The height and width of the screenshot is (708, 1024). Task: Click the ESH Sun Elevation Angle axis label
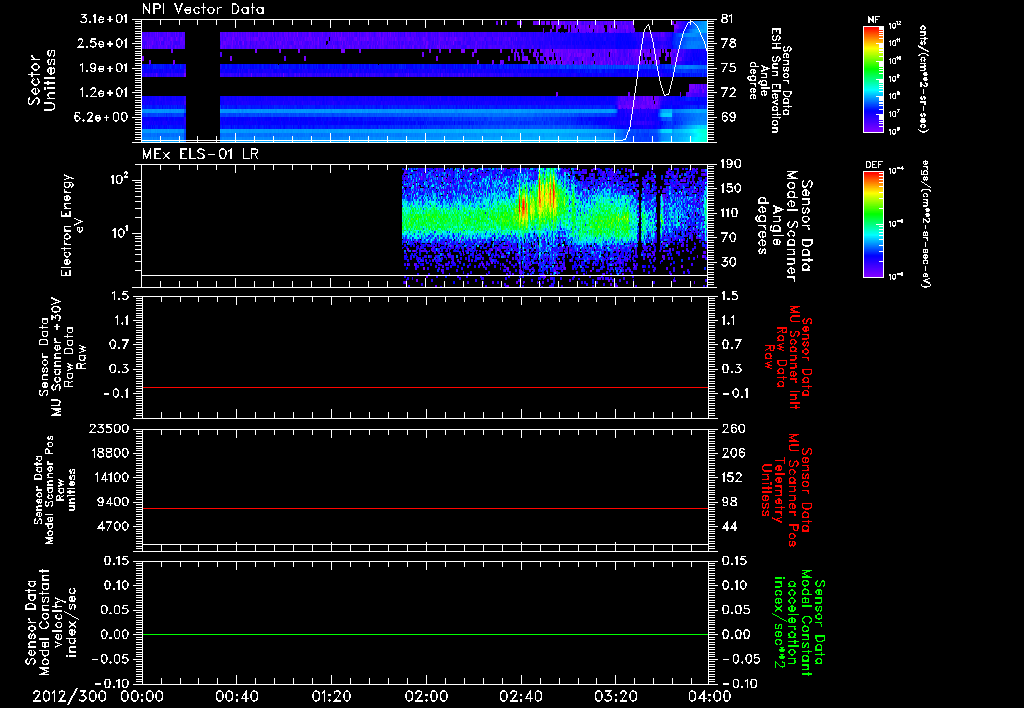point(769,80)
